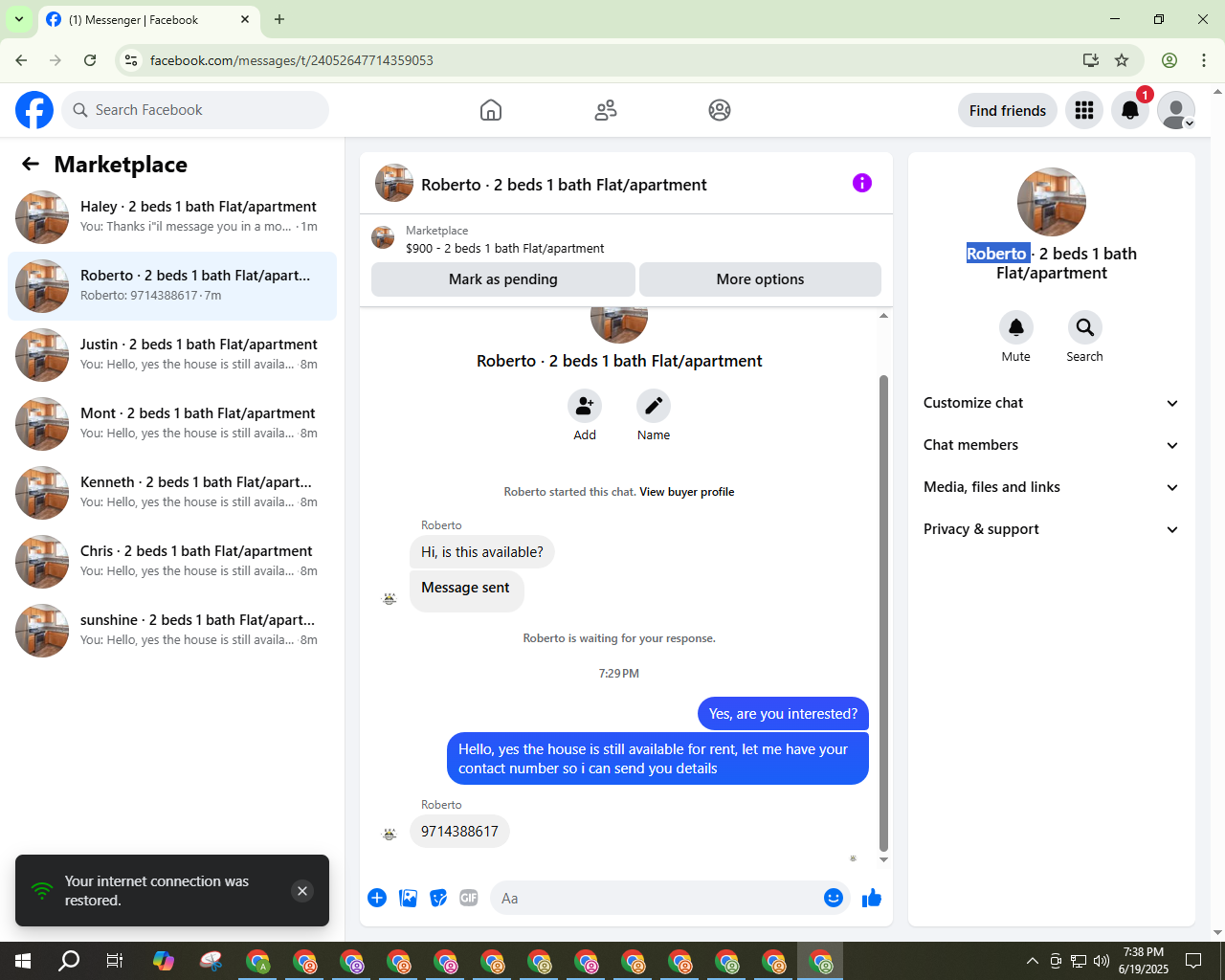Click the "Yes, are you interested?" message
This screenshot has width=1225, height=980.
coord(783,714)
